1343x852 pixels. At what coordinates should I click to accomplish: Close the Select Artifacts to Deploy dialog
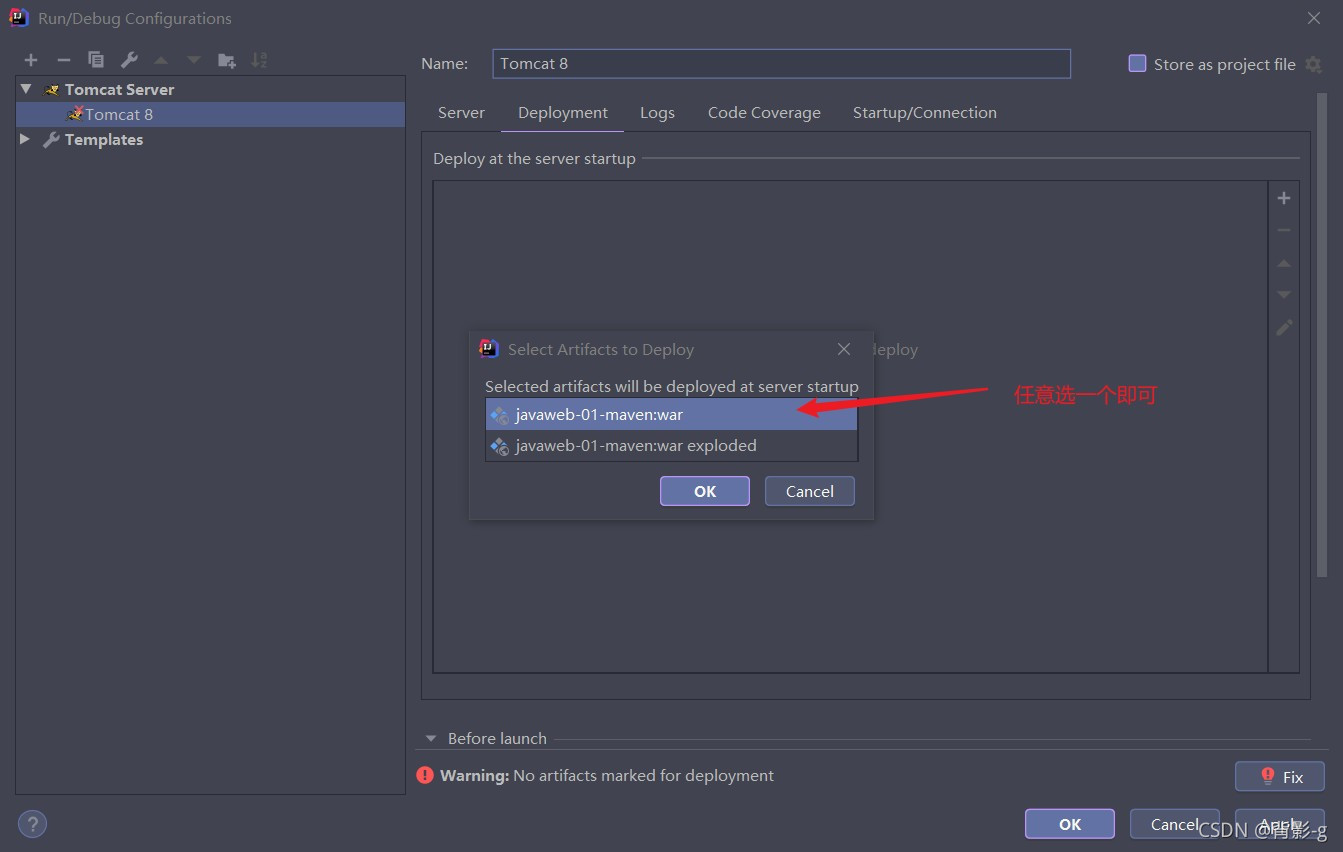coord(844,349)
